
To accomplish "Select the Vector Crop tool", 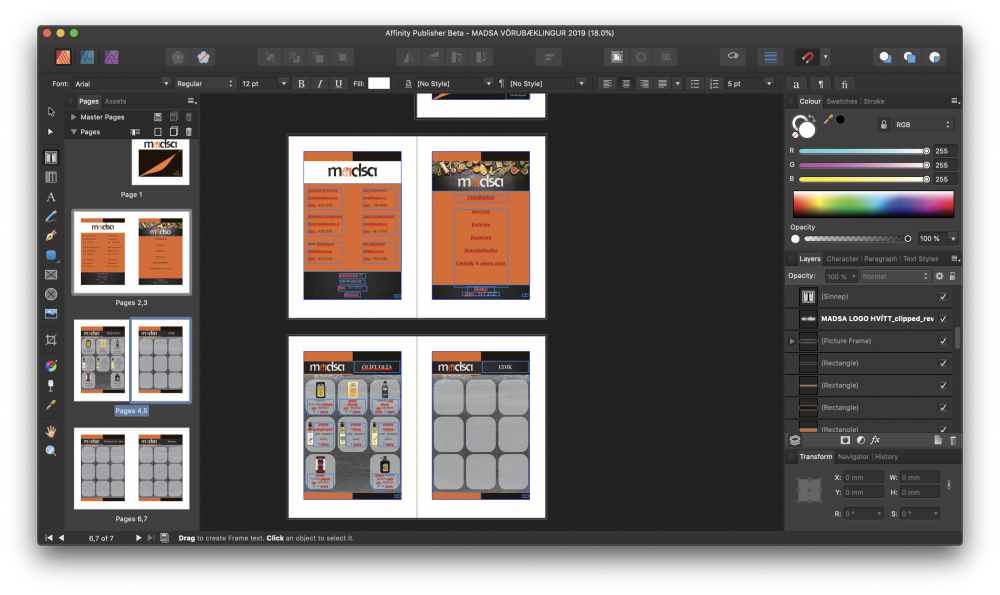I will (51, 339).
